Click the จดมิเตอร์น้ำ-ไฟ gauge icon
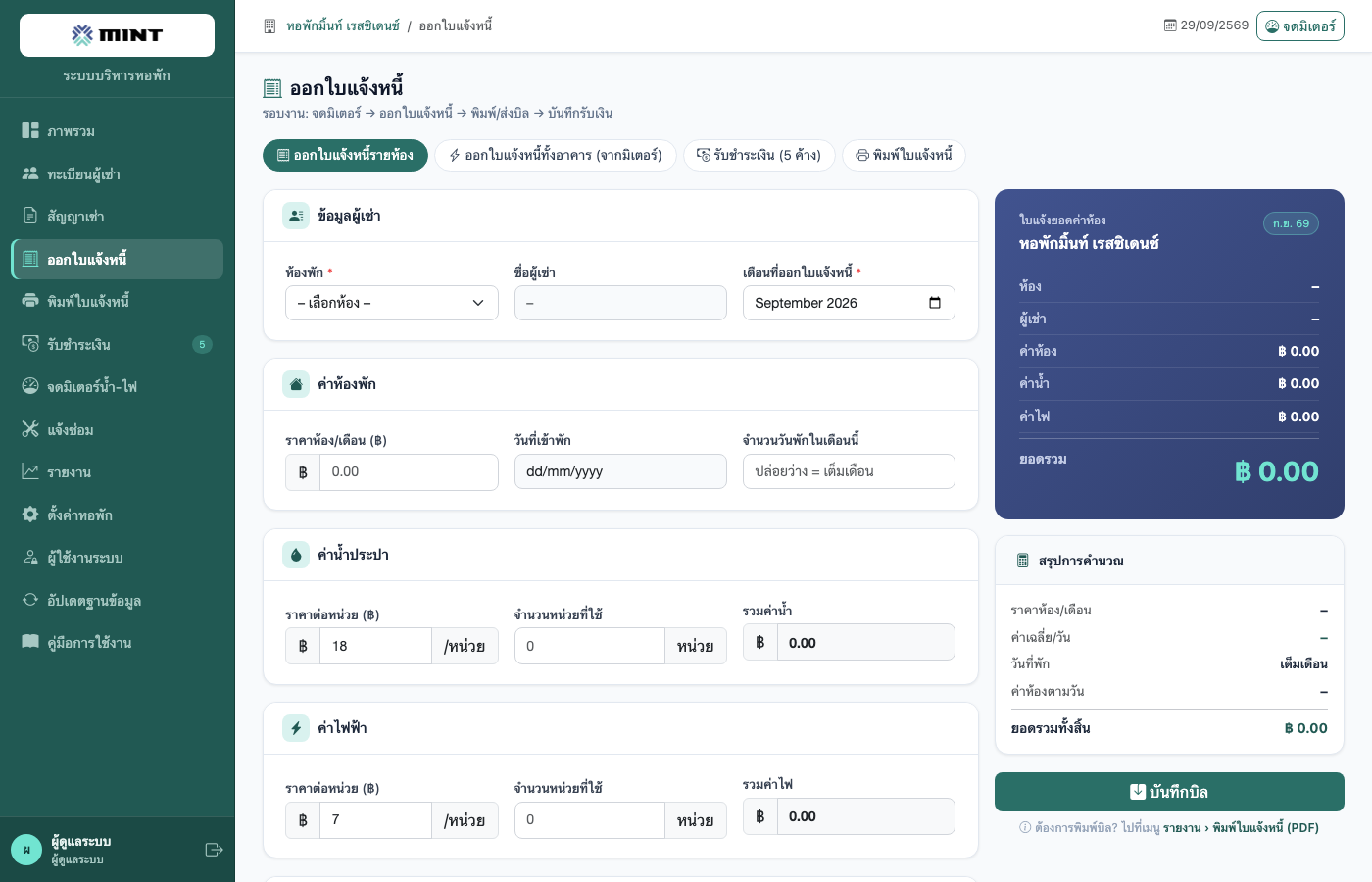 (30, 386)
